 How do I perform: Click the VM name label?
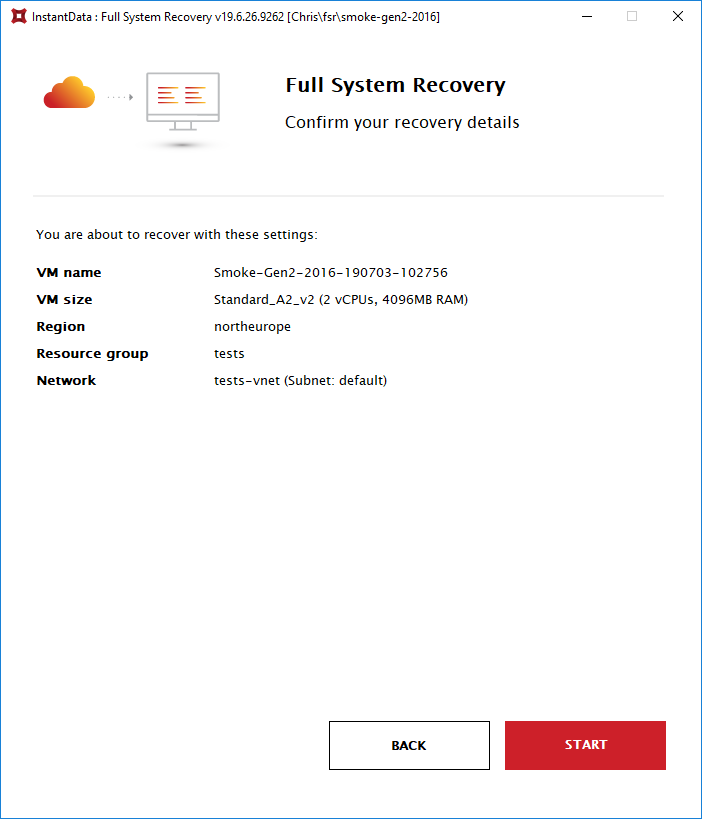tap(69, 273)
